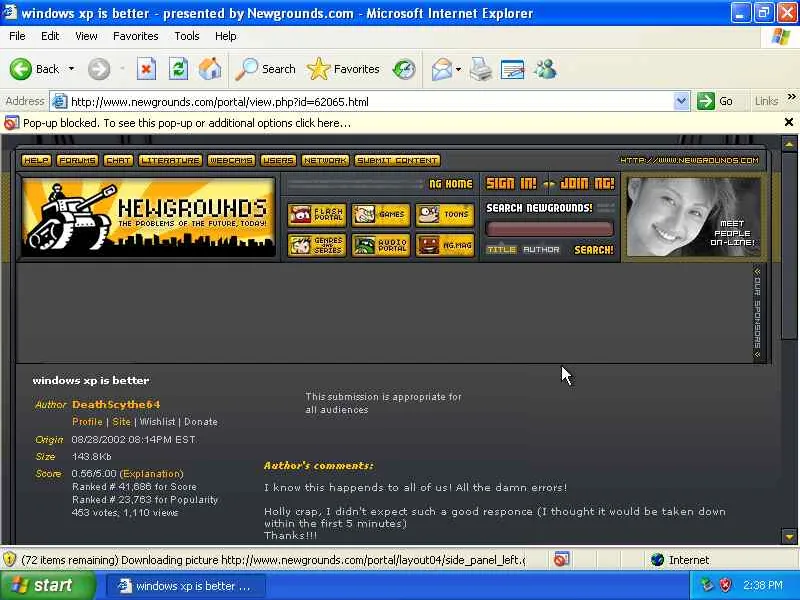Open the CHAT nav button
The height and width of the screenshot is (600, 800).
pos(118,160)
